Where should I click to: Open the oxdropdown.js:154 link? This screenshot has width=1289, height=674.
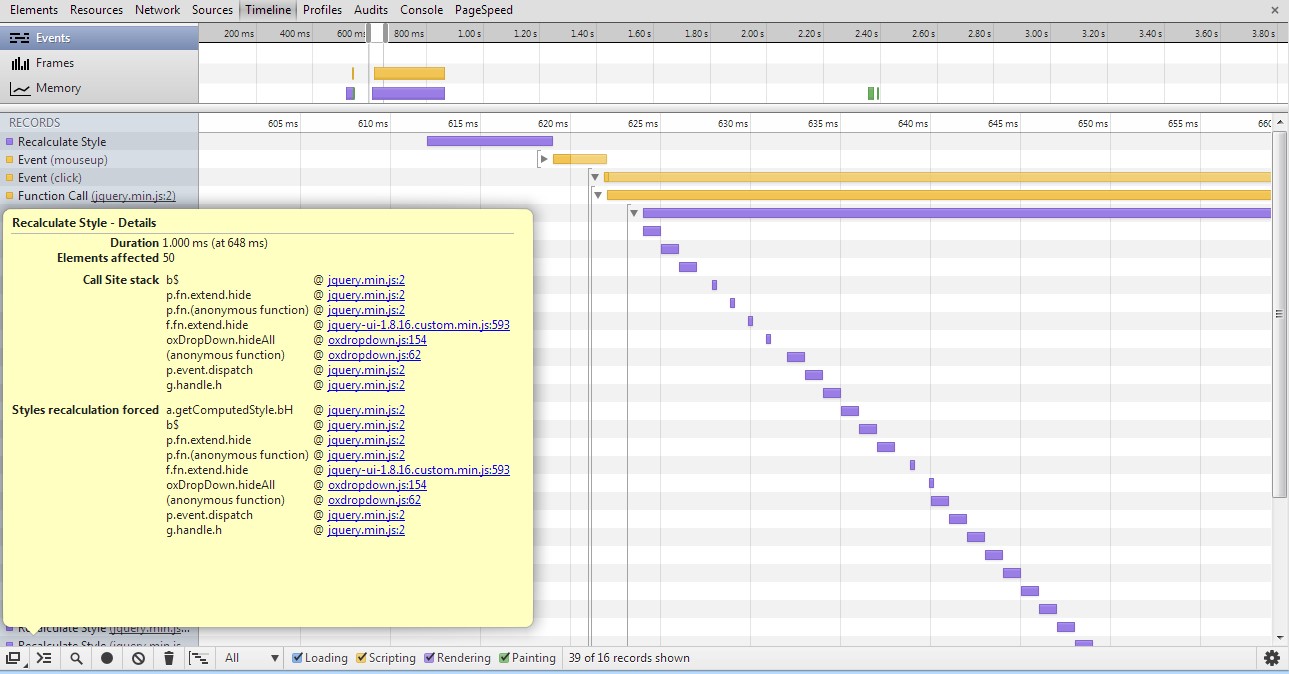pyautogui.click(x=377, y=340)
